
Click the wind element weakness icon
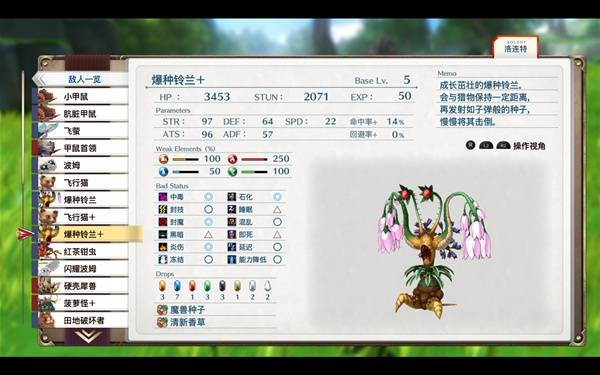coord(232,171)
